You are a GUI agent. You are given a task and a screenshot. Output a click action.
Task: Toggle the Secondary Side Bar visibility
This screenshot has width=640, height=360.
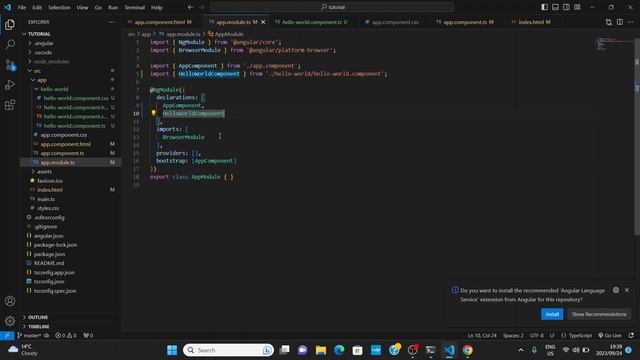pyautogui.click(x=566, y=7)
